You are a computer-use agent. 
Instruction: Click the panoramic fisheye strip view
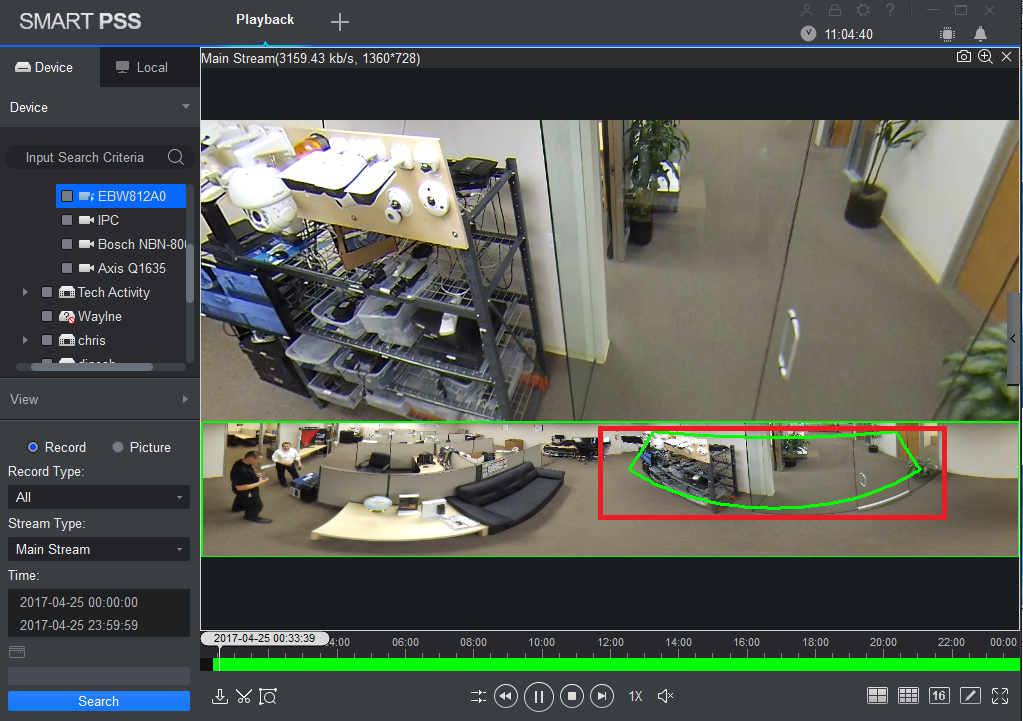coord(609,489)
